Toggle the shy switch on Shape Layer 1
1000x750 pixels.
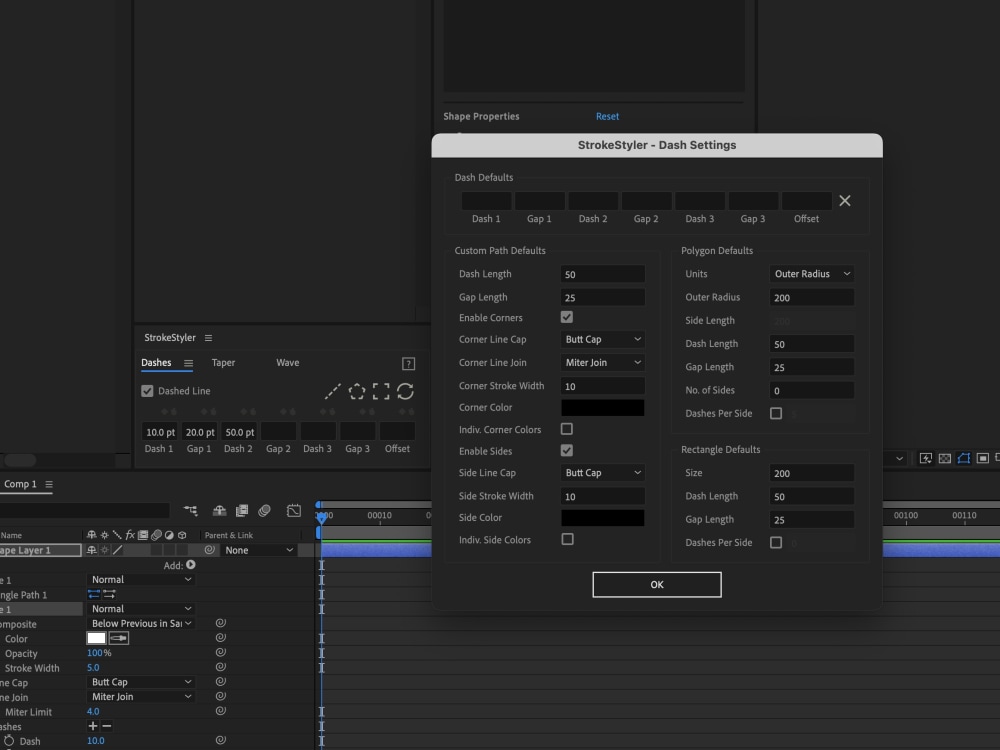[x=92, y=550]
